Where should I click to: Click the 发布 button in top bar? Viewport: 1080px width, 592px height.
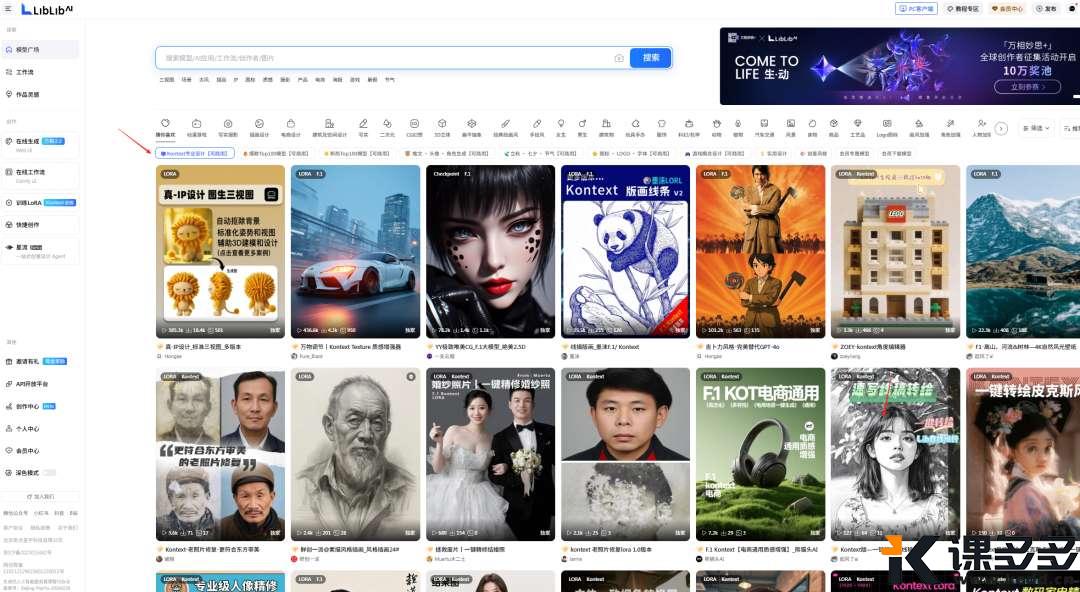[1047, 9]
